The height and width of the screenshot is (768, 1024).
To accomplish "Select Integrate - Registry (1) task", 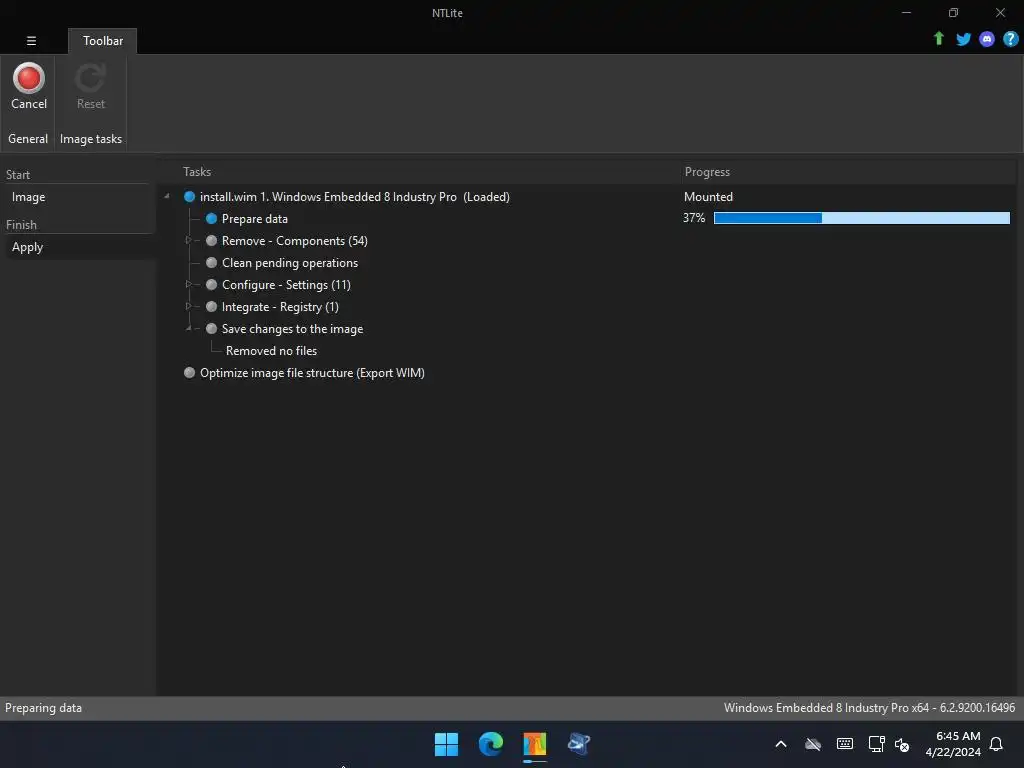I will (x=280, y=307).
